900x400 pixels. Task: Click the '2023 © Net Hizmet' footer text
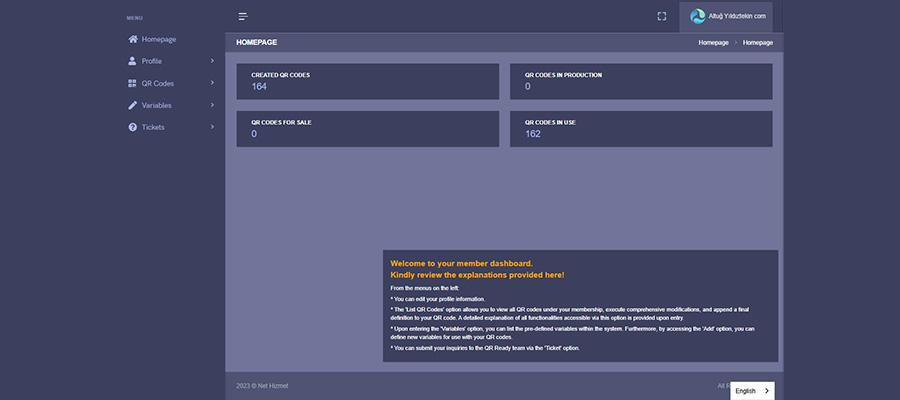click(262, 386)
